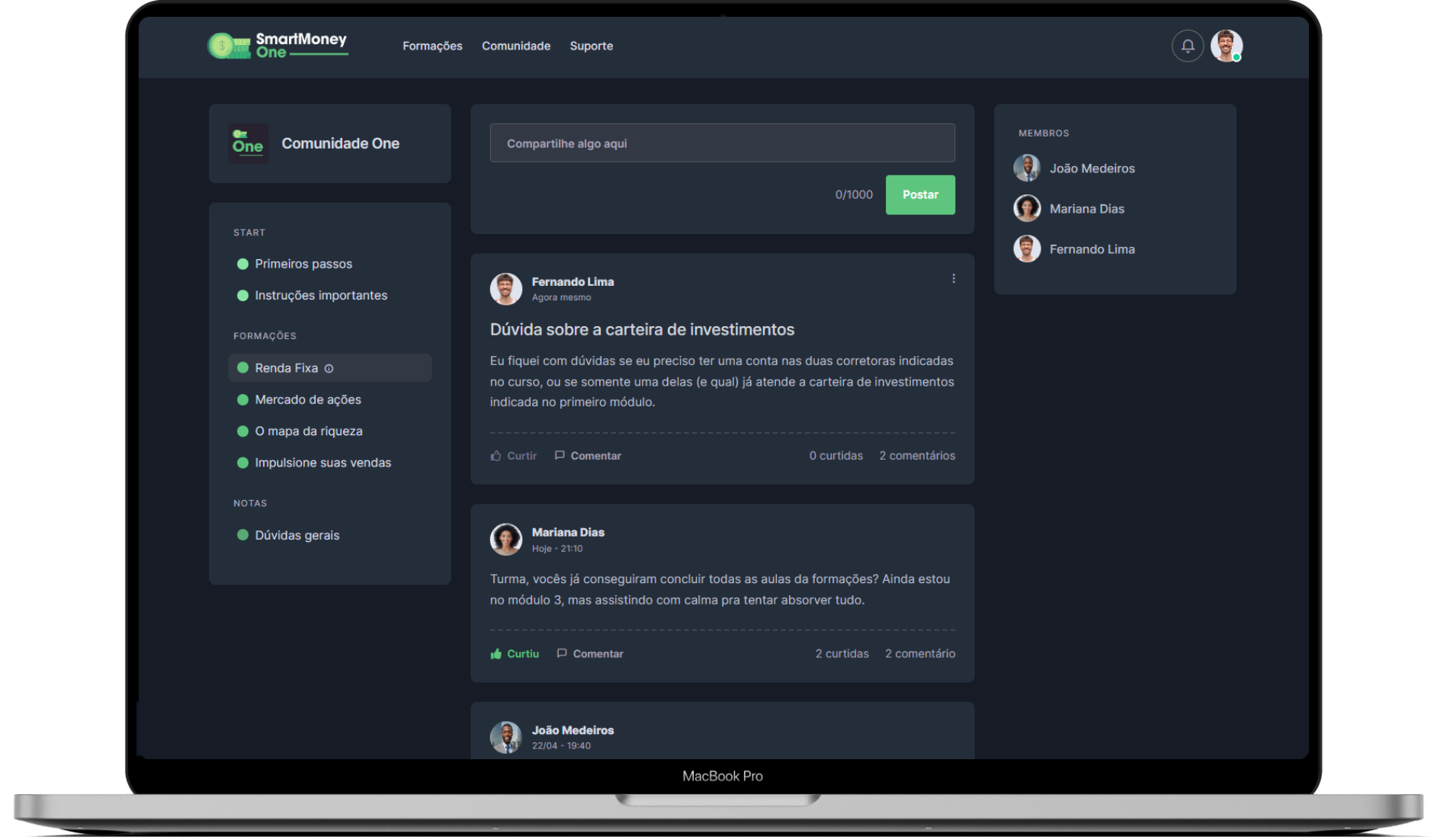Image resolution: width=1437 pixels, height=840 pixels.
Task: Open notifications via the bell icon
Action: coord(1187,46)
